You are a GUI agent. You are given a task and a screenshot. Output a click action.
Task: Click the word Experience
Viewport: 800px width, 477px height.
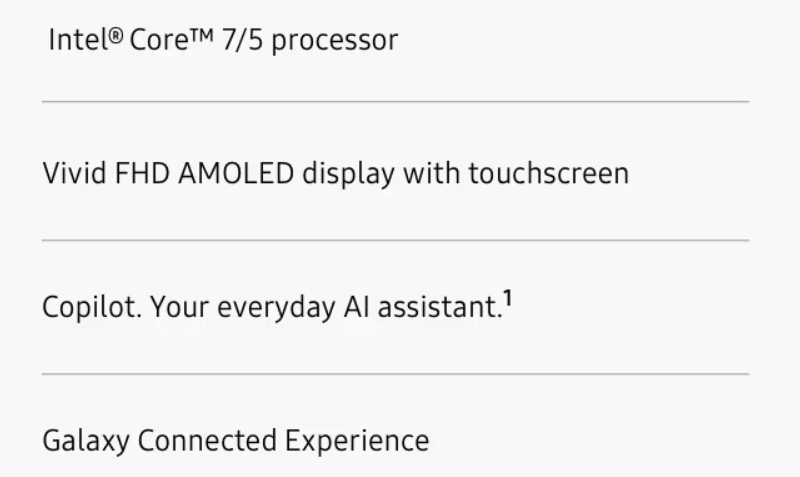[x=357, y=441]
